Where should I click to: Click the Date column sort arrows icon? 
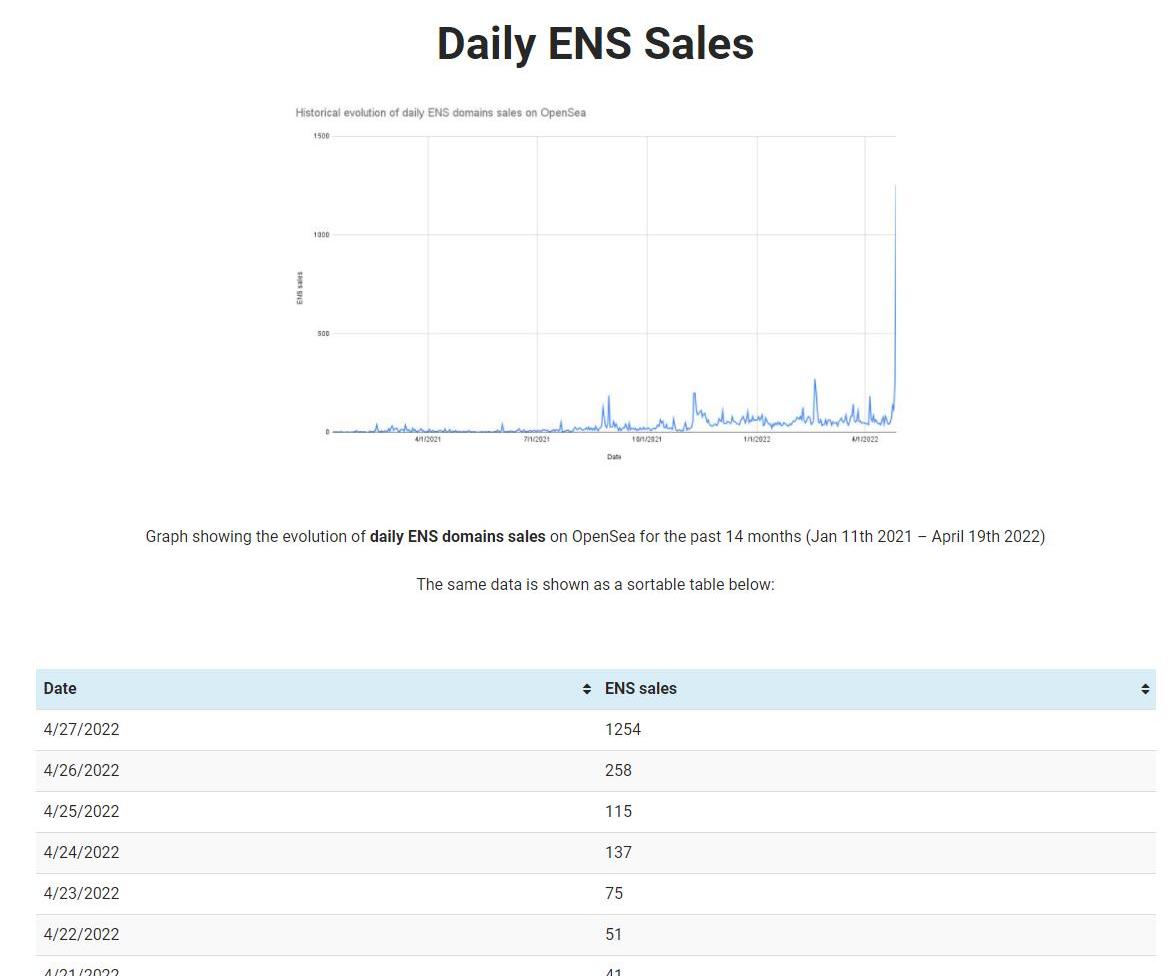point(587,689)
